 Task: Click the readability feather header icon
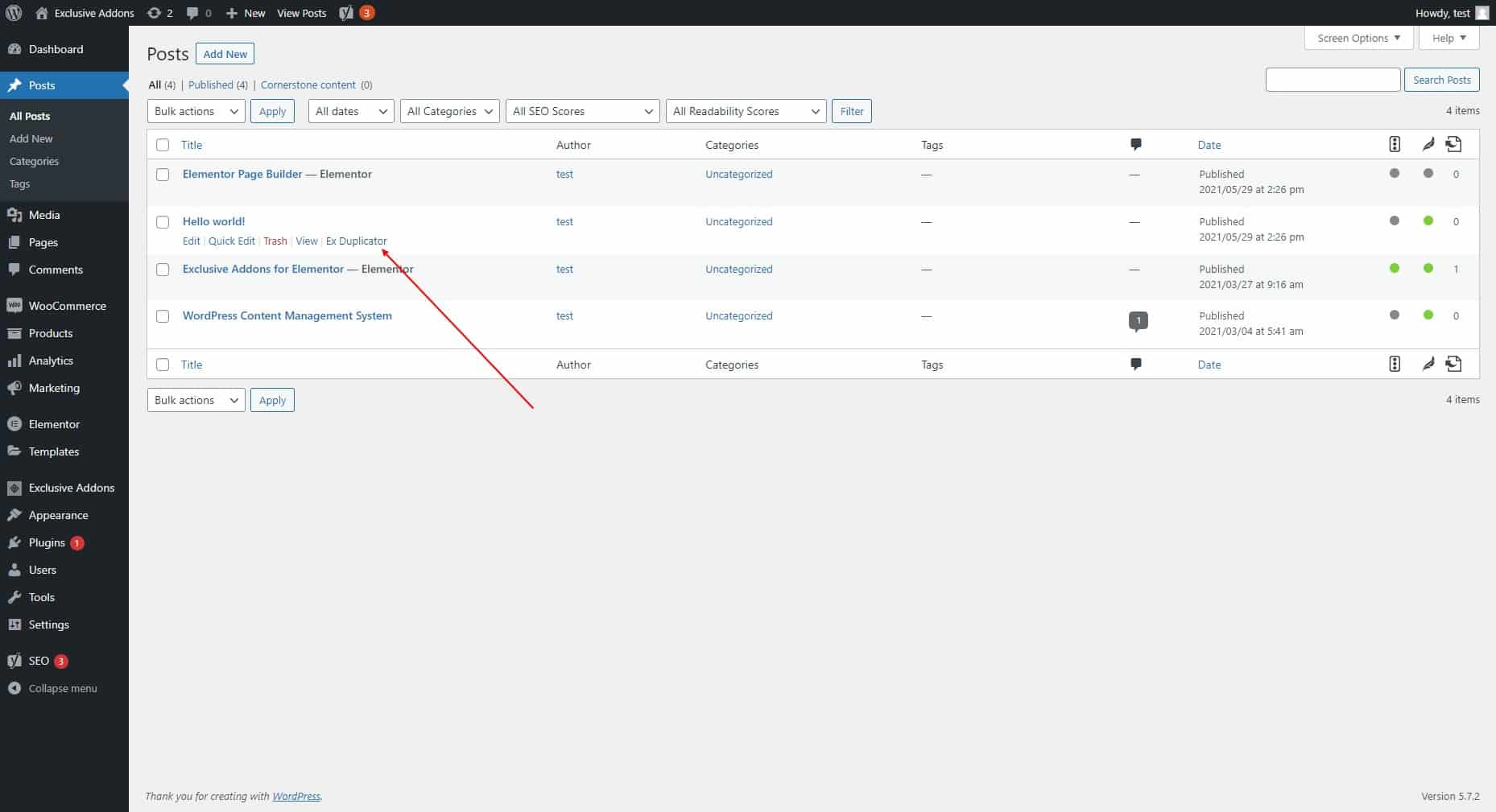click(1428, 144)
